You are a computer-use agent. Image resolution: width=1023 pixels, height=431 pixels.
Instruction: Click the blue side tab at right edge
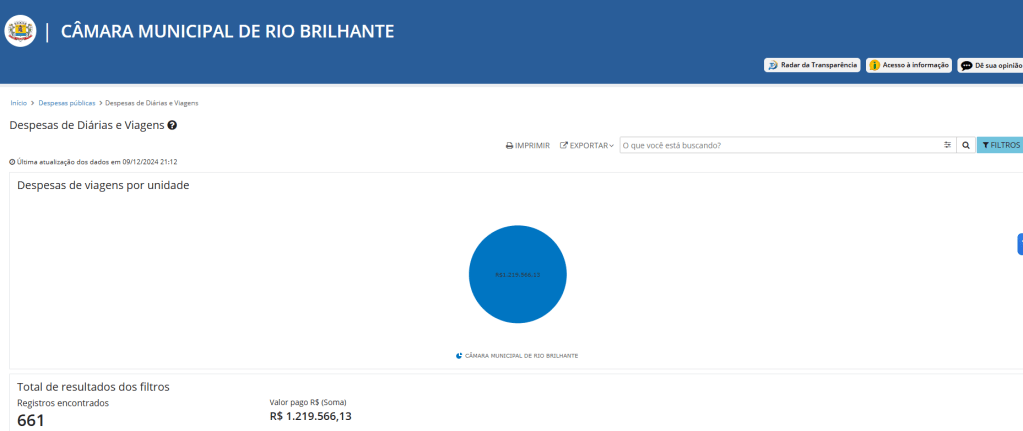pyautogui.click(x=1019, y=243)
